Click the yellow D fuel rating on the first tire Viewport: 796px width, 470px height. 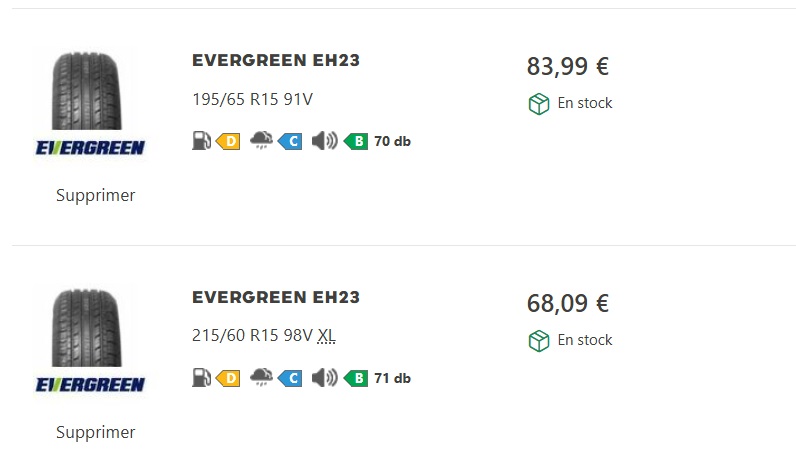(x=229, y=141)
